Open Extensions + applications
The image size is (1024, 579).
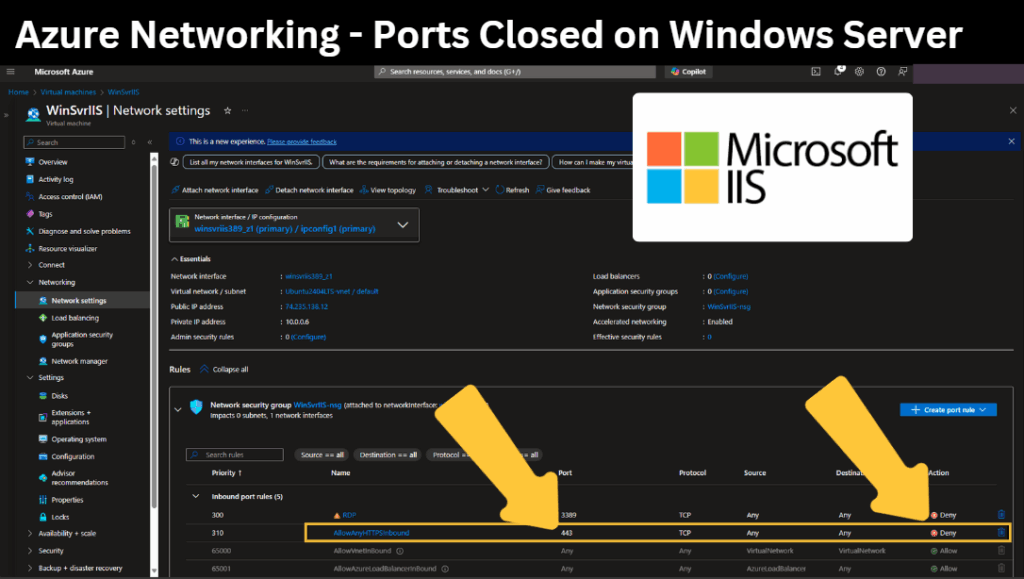click(x=71, y=417)
